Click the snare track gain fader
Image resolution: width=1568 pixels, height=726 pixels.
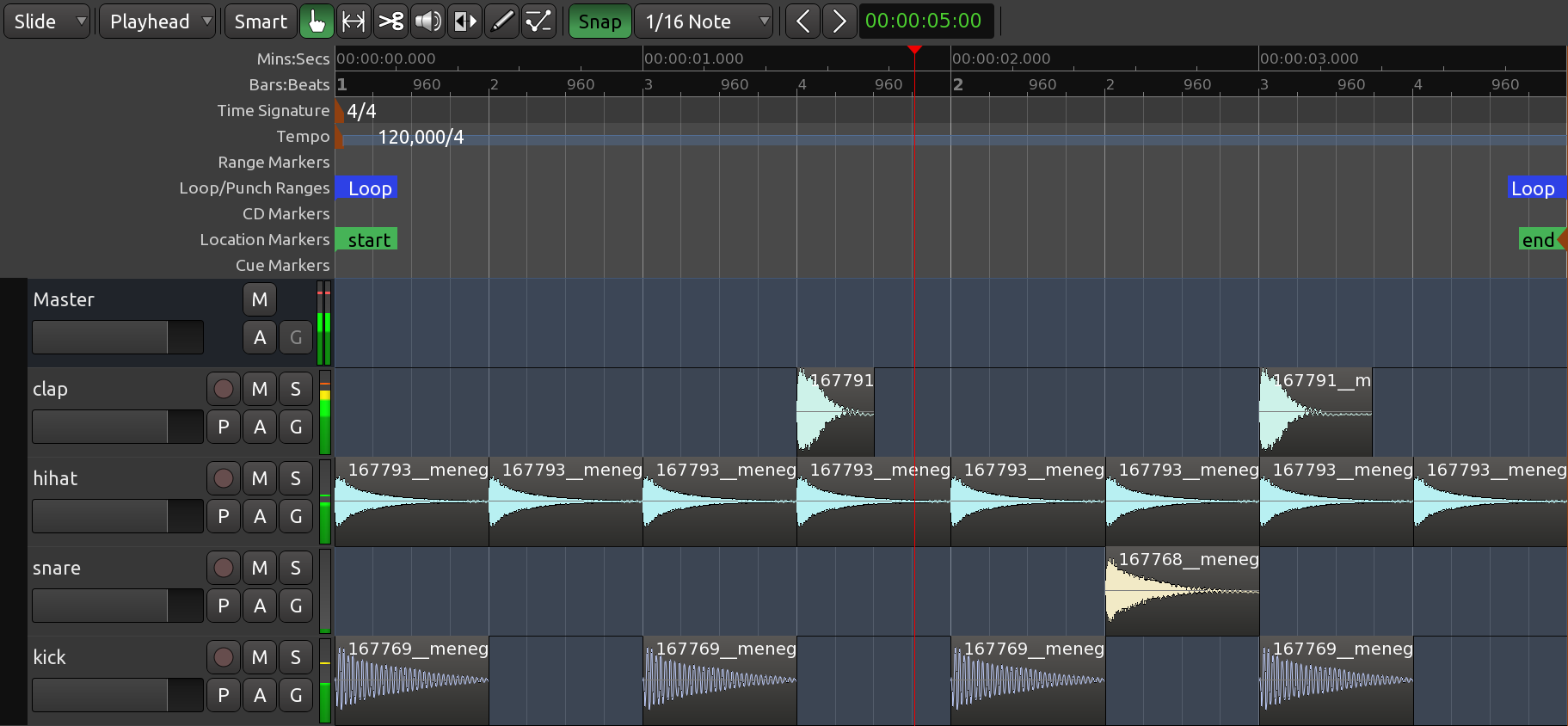click(118, 606)
